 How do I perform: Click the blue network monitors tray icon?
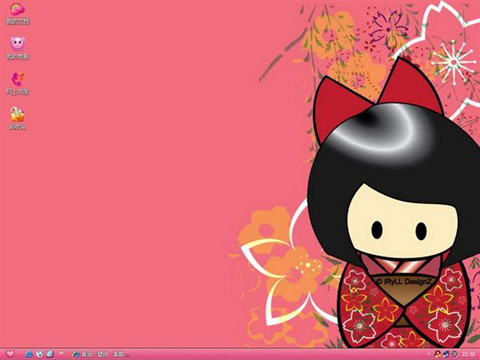coord(446,354)
